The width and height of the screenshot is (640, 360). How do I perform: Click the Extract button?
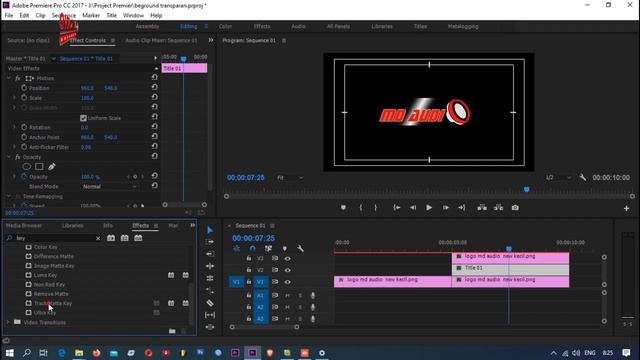point(498,208)
